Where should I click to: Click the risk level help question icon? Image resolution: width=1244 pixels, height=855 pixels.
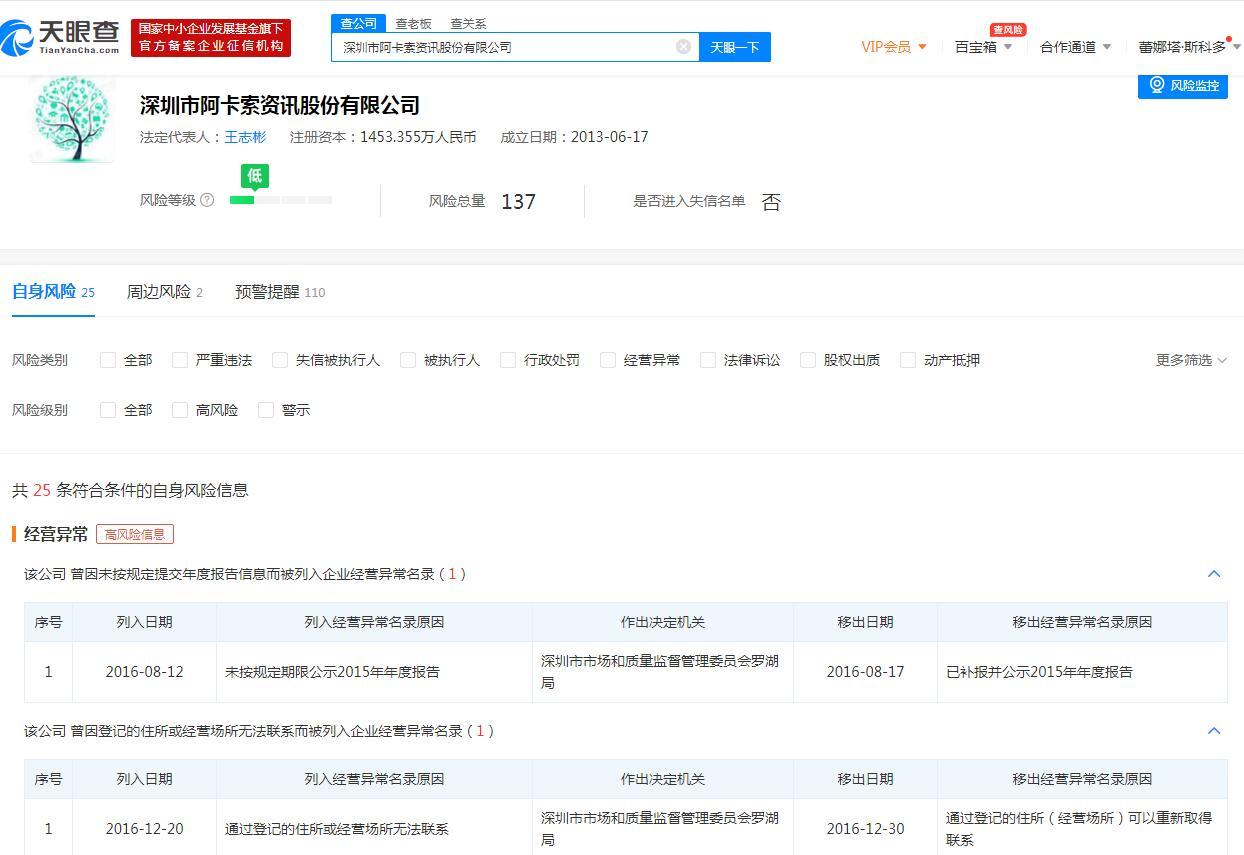tap(207, 200)
